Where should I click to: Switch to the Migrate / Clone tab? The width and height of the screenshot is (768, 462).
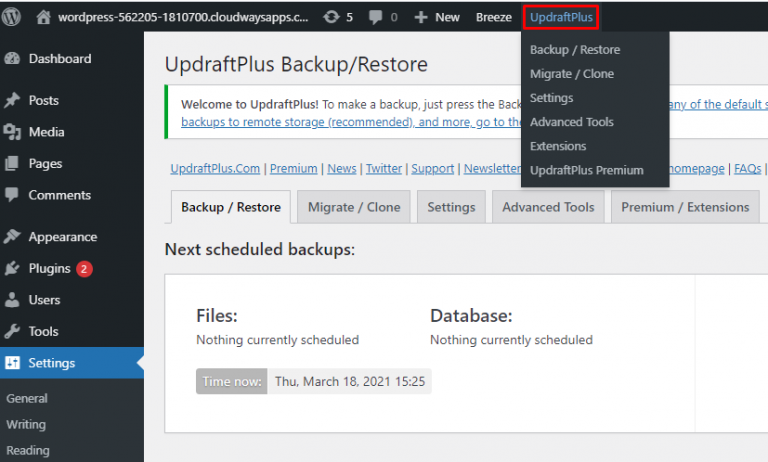[354, 207]
